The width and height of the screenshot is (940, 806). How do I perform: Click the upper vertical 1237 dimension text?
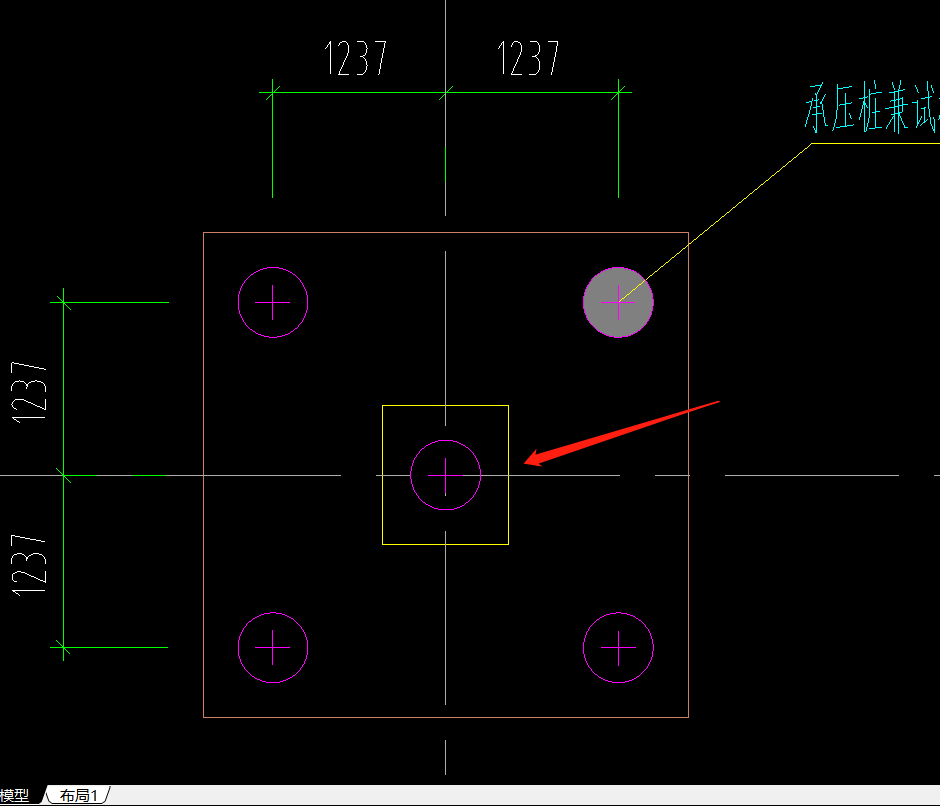[29, 392]
